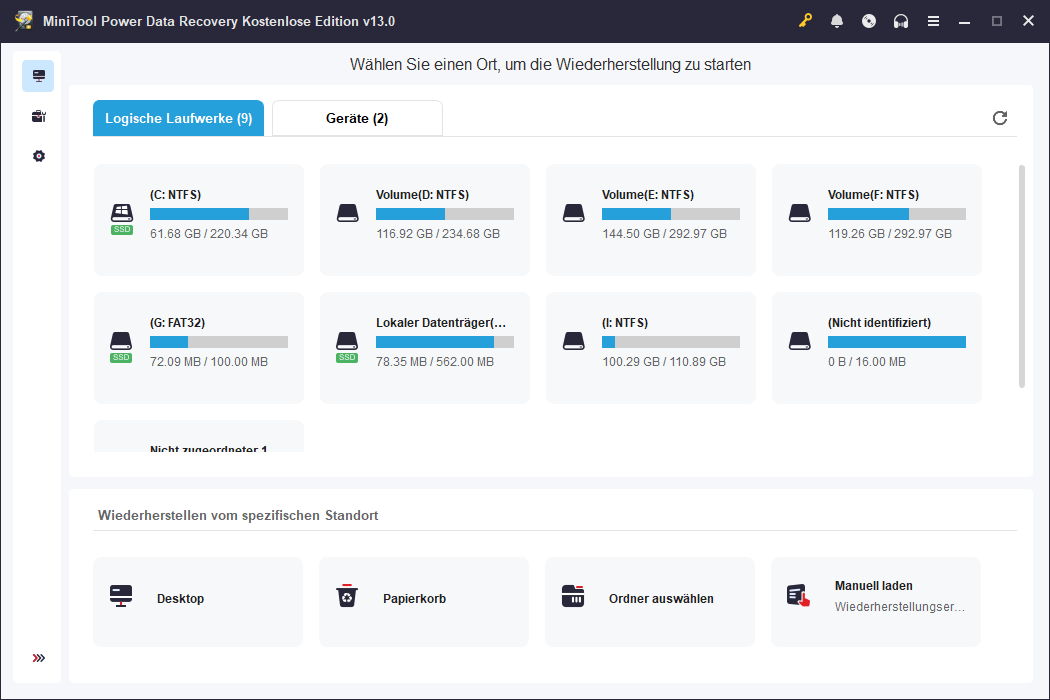The height and width of the screenshot is (700, 1050).
Task: Click the 0 B / 16.00 MB text
Action: [867, 362]
